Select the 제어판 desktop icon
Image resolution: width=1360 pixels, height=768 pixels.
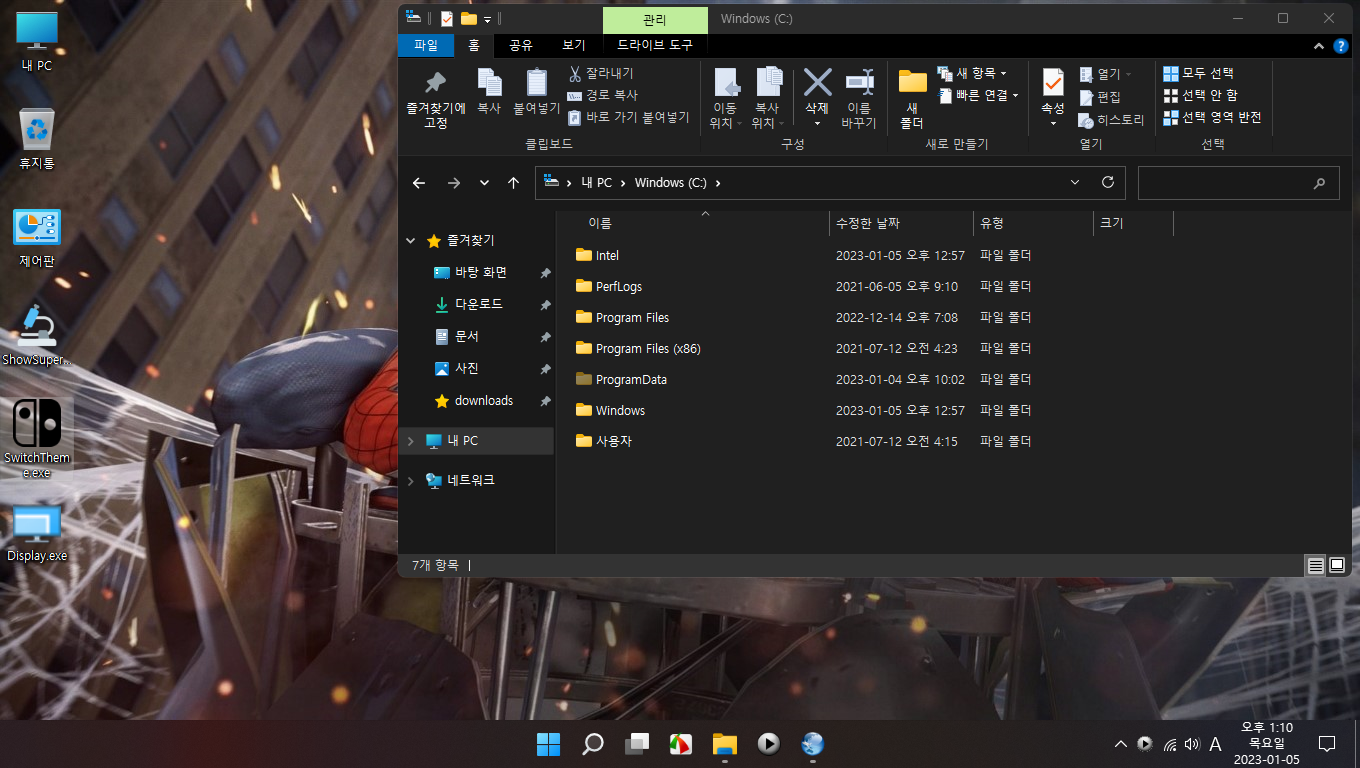(x=37, y=238)
